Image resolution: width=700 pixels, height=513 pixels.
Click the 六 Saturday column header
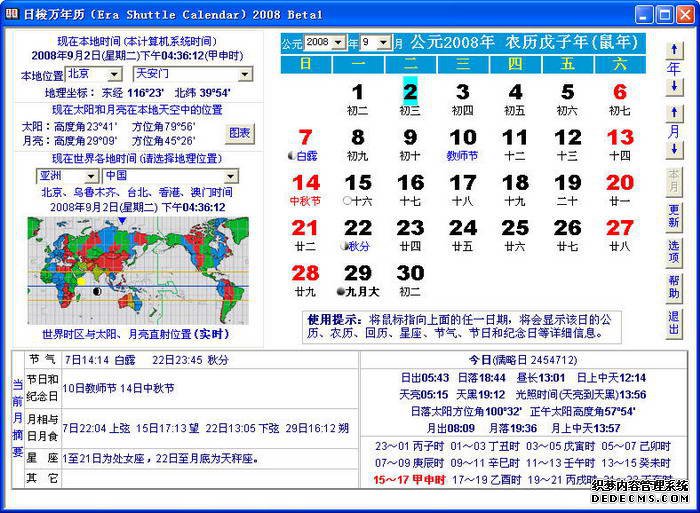click(x=620, y=64)
